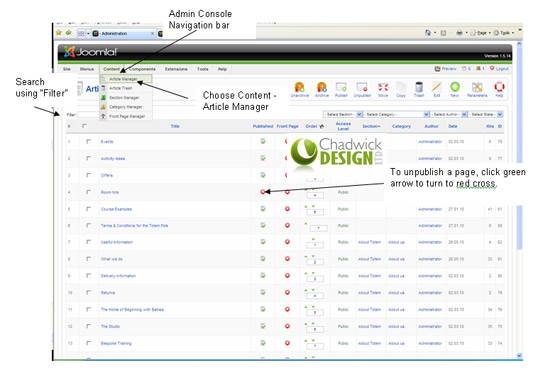Sort by the Title column header

pos(175,126)
